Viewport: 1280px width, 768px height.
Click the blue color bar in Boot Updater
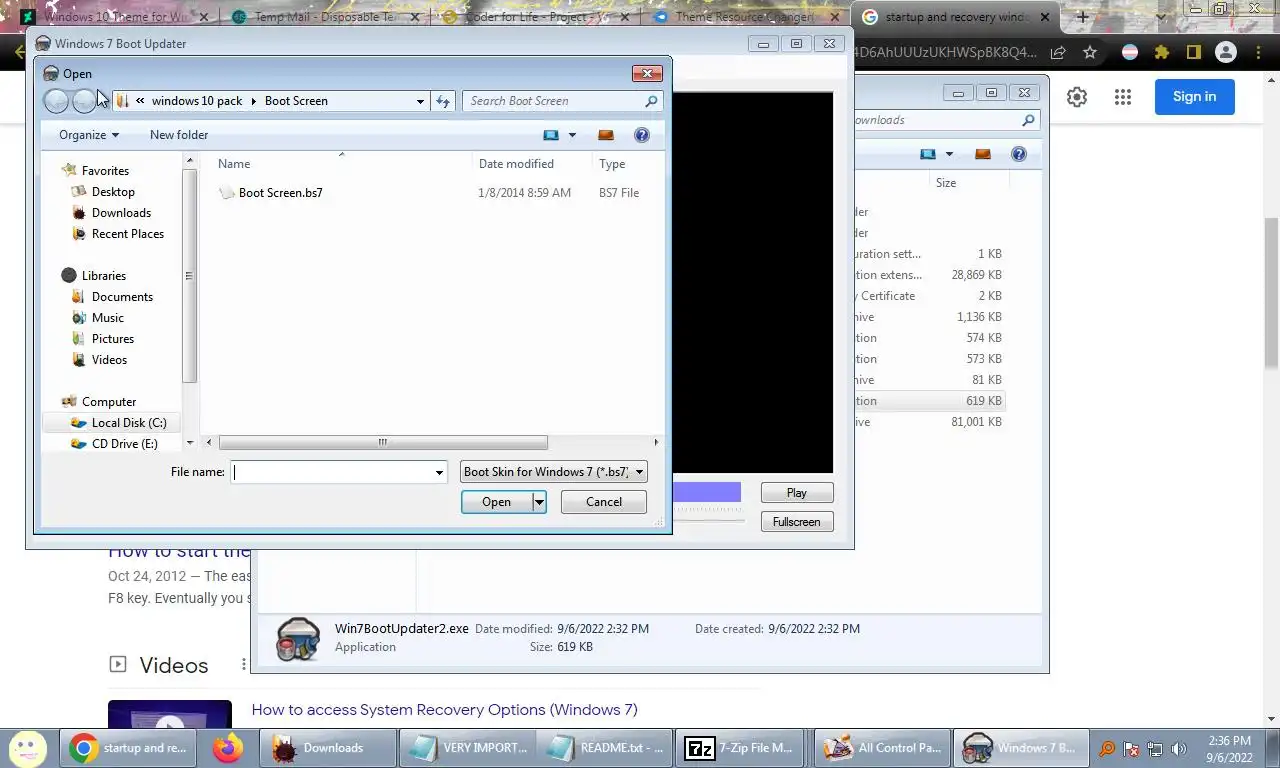click(x=707, y=492)
